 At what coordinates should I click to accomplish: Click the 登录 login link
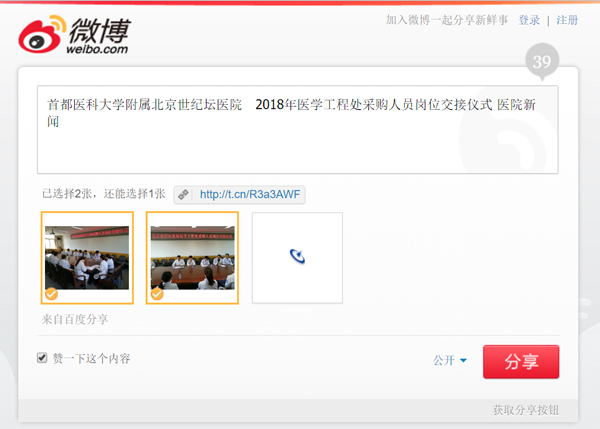click(529, 20)
